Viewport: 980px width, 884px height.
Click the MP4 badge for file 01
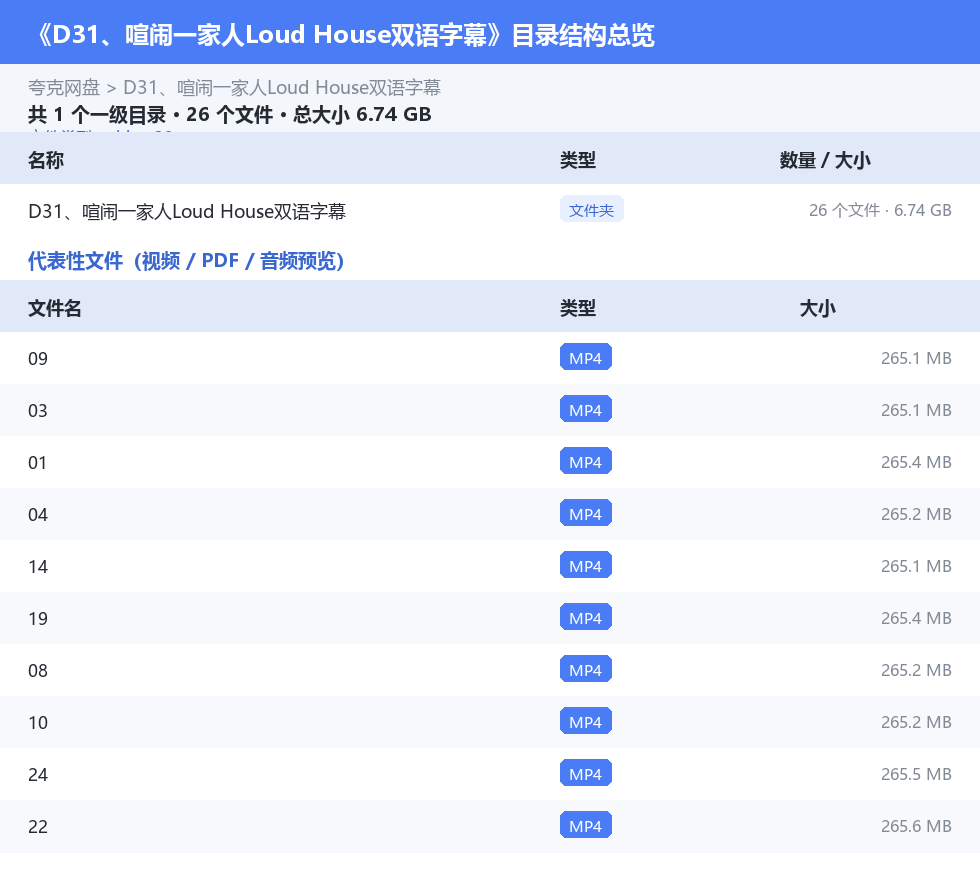point(586,461)
